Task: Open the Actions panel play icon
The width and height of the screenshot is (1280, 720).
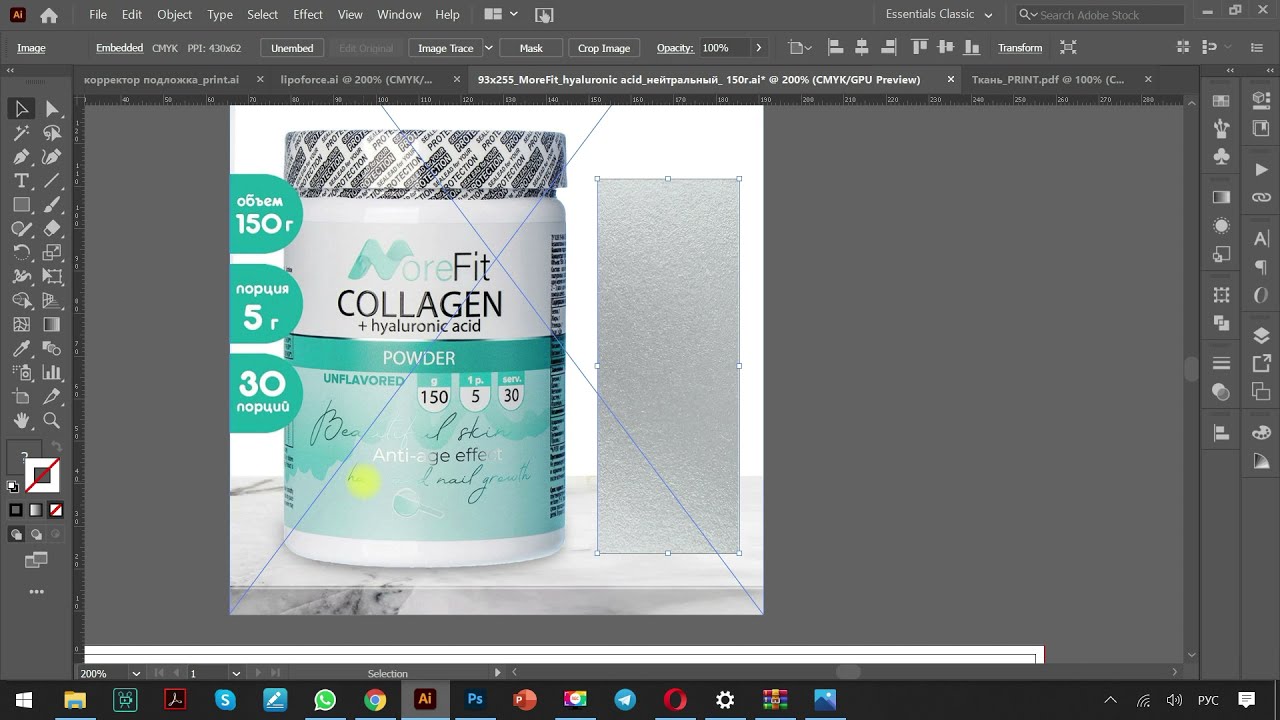Action: pyautogui.click(x=1261, y=170)
